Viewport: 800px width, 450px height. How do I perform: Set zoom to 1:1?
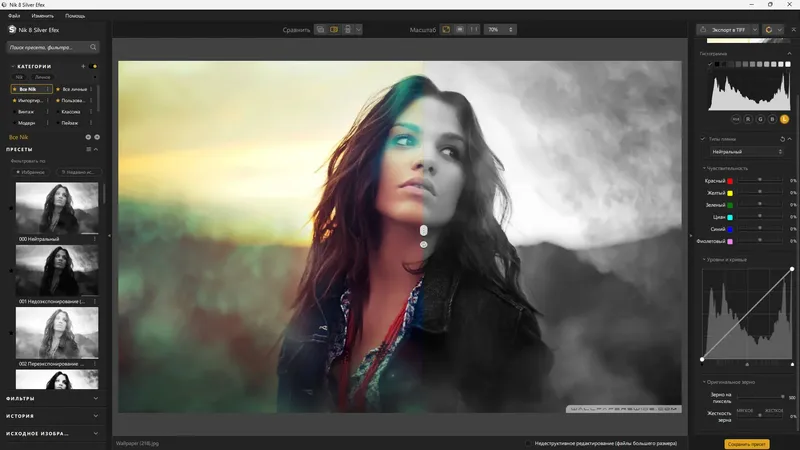[474, 30]
